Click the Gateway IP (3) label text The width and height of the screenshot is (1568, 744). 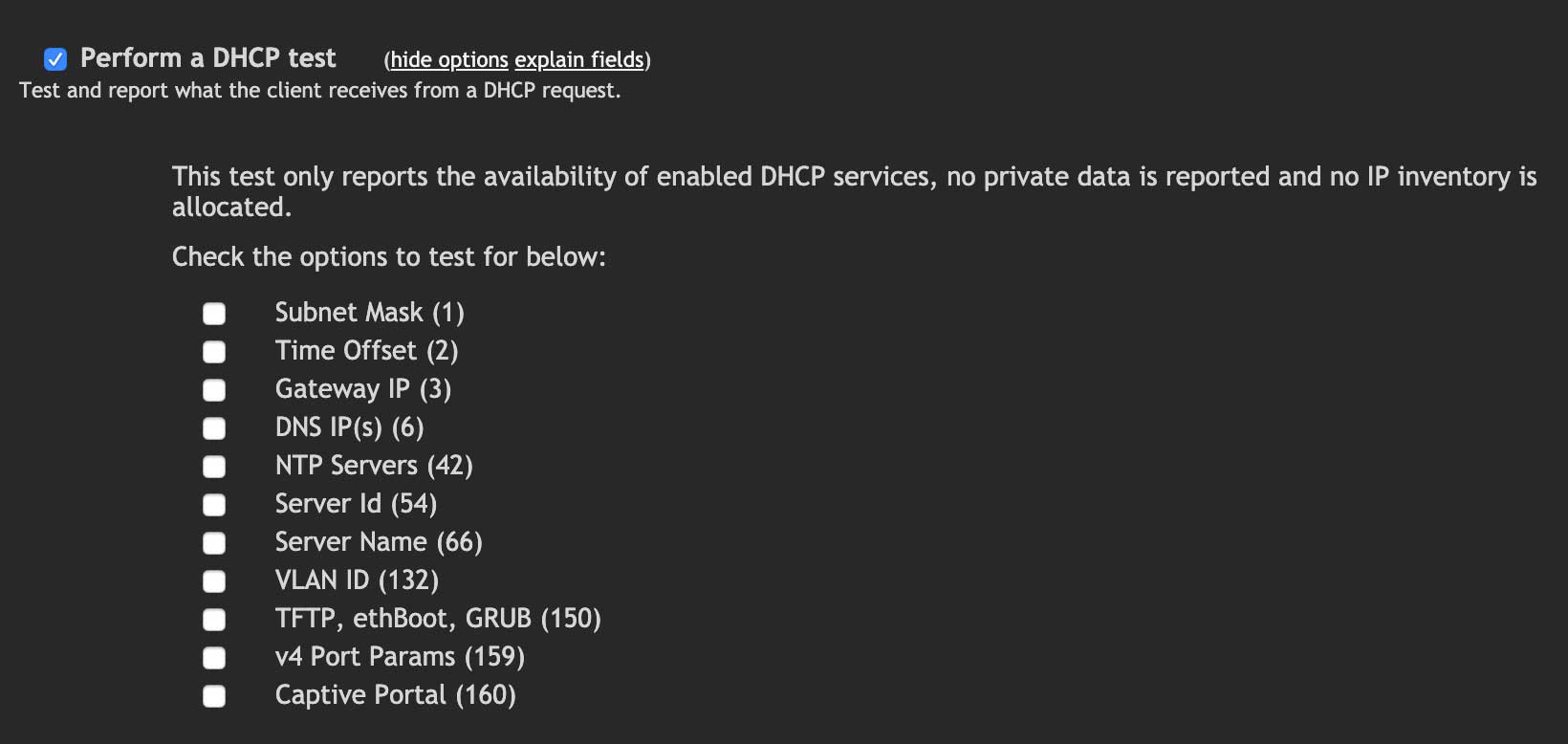[x=362, y=389]
